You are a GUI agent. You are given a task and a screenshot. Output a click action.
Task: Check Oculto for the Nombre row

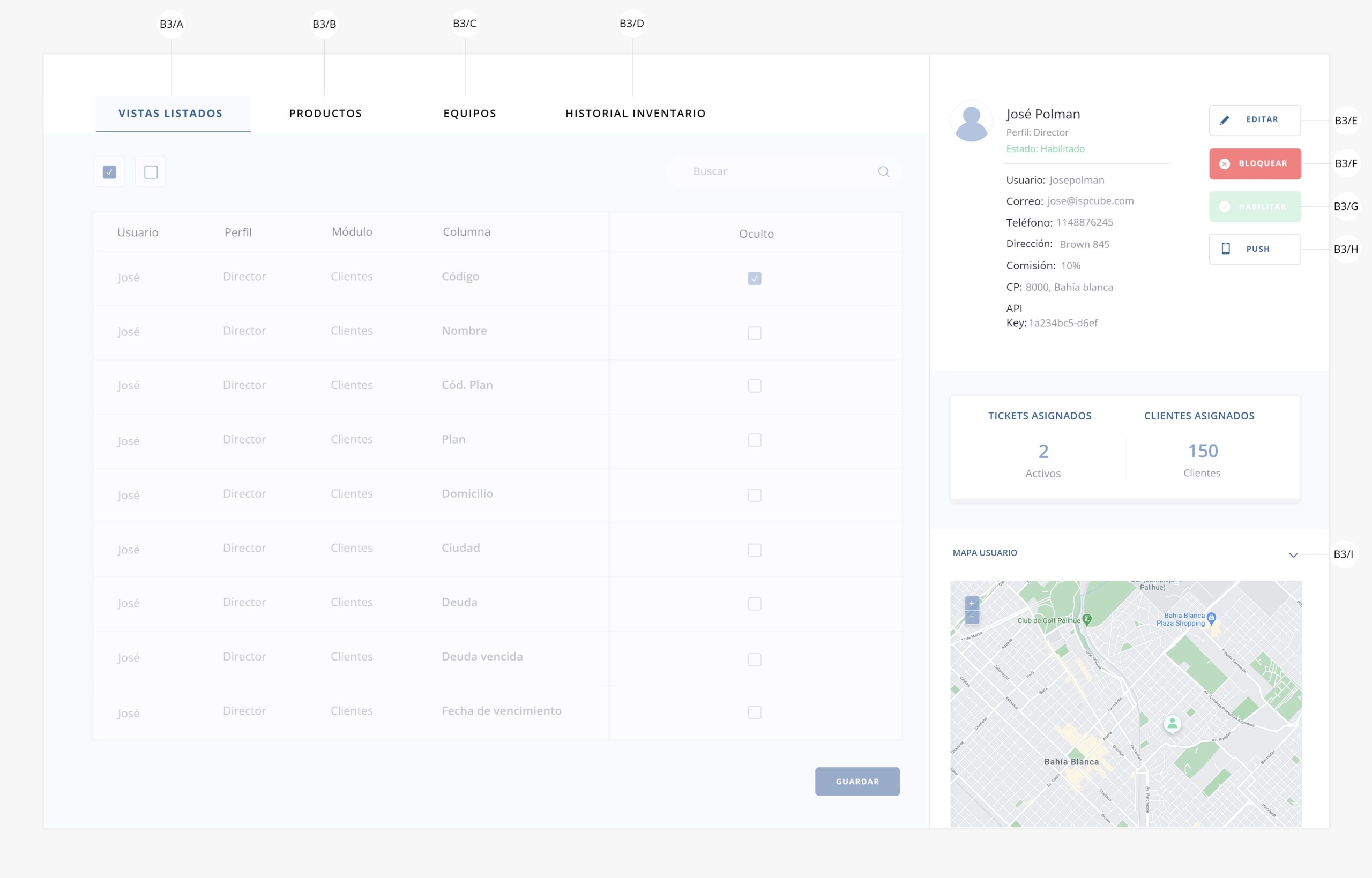point(754,333)
